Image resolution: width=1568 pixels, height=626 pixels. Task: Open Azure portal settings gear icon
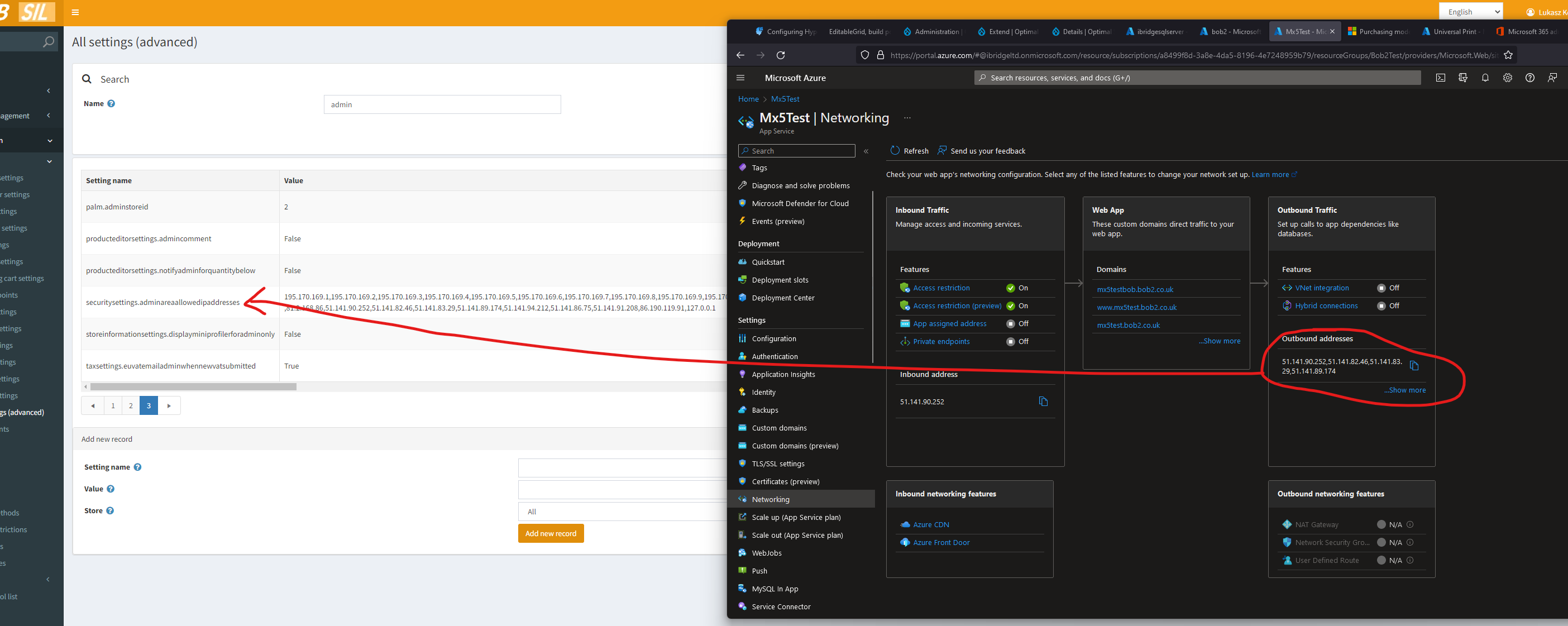(x=1507, y=78)
